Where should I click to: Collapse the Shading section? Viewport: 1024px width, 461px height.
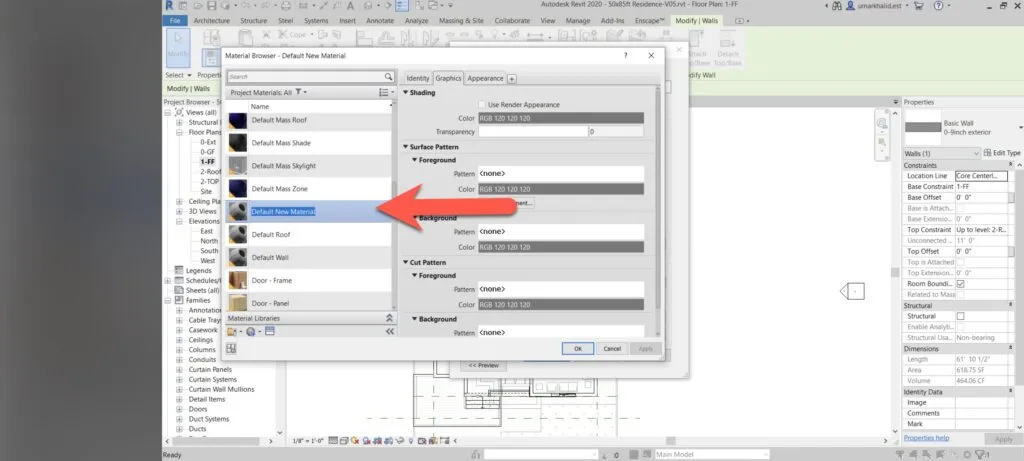click(406, 93)
